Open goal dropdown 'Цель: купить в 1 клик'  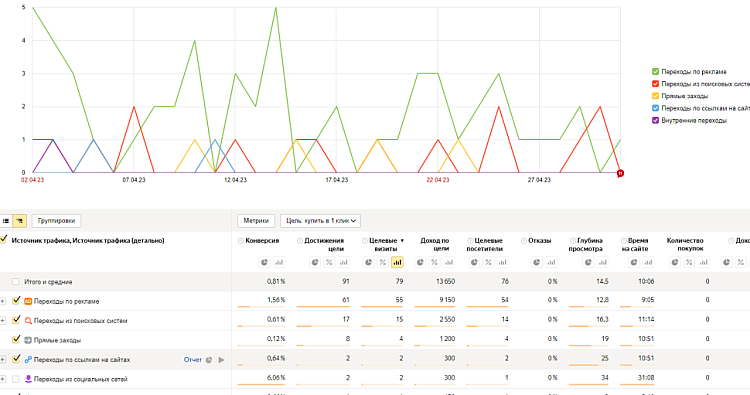320,221
